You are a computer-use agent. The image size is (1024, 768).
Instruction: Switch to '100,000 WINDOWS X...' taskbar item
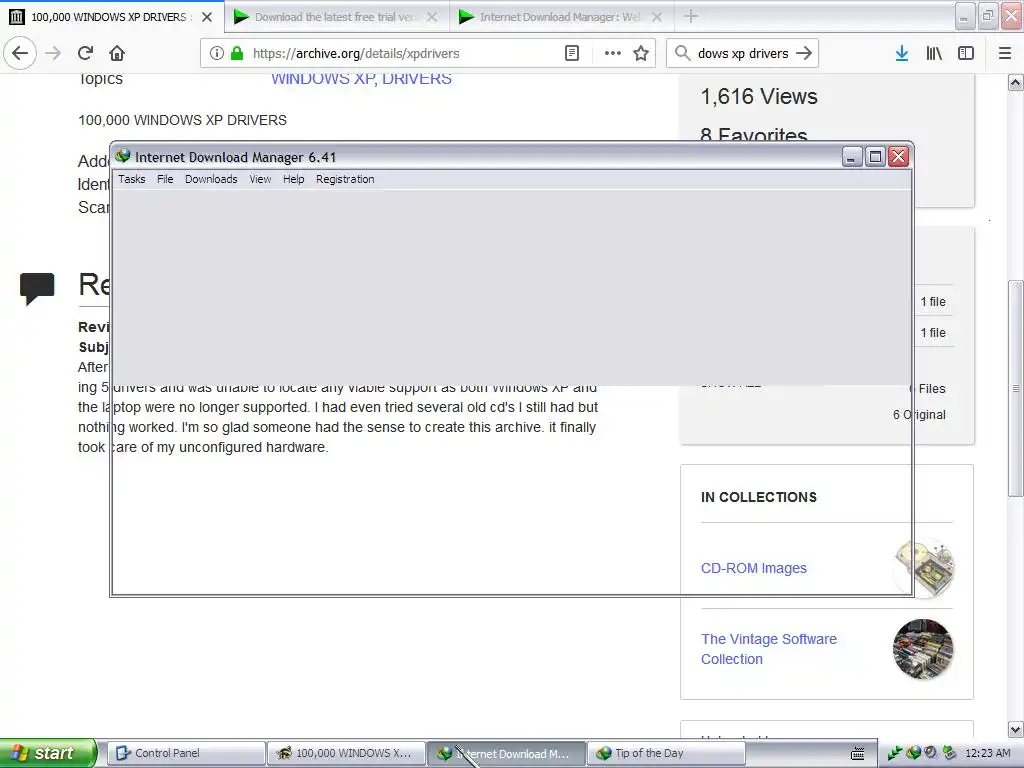347,753
